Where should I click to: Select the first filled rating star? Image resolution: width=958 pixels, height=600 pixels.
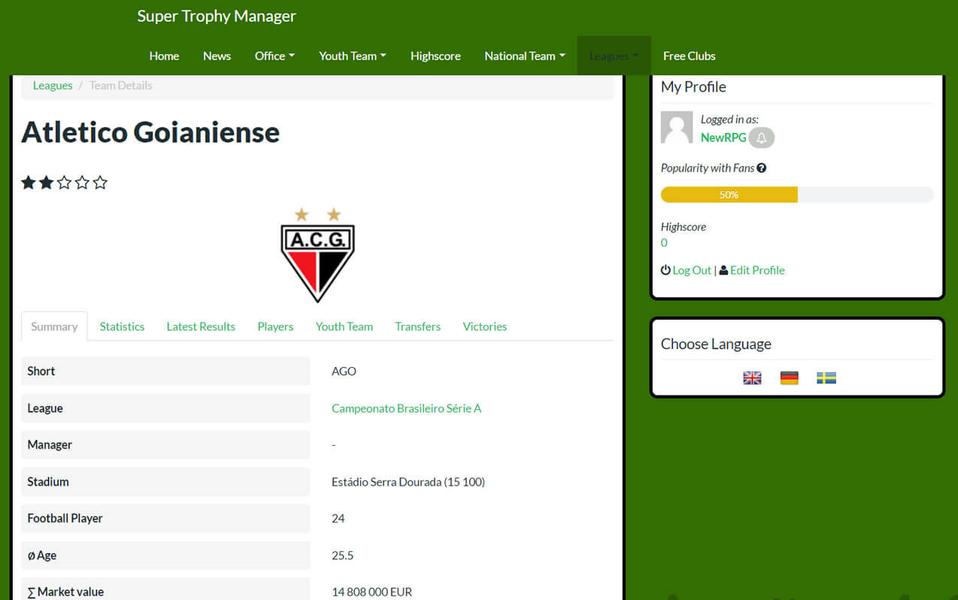coord(28,182)
